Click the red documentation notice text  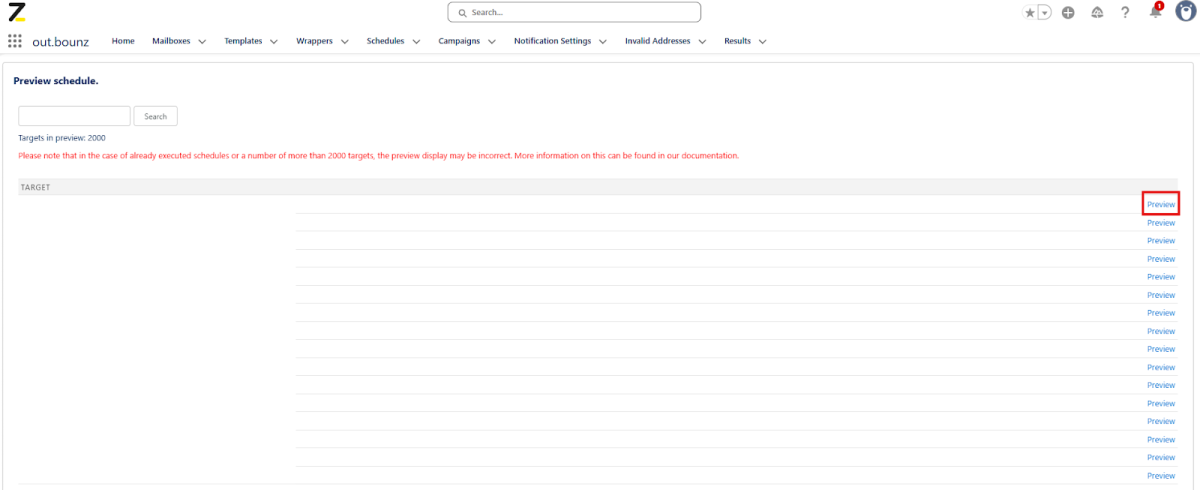[378, 156]
